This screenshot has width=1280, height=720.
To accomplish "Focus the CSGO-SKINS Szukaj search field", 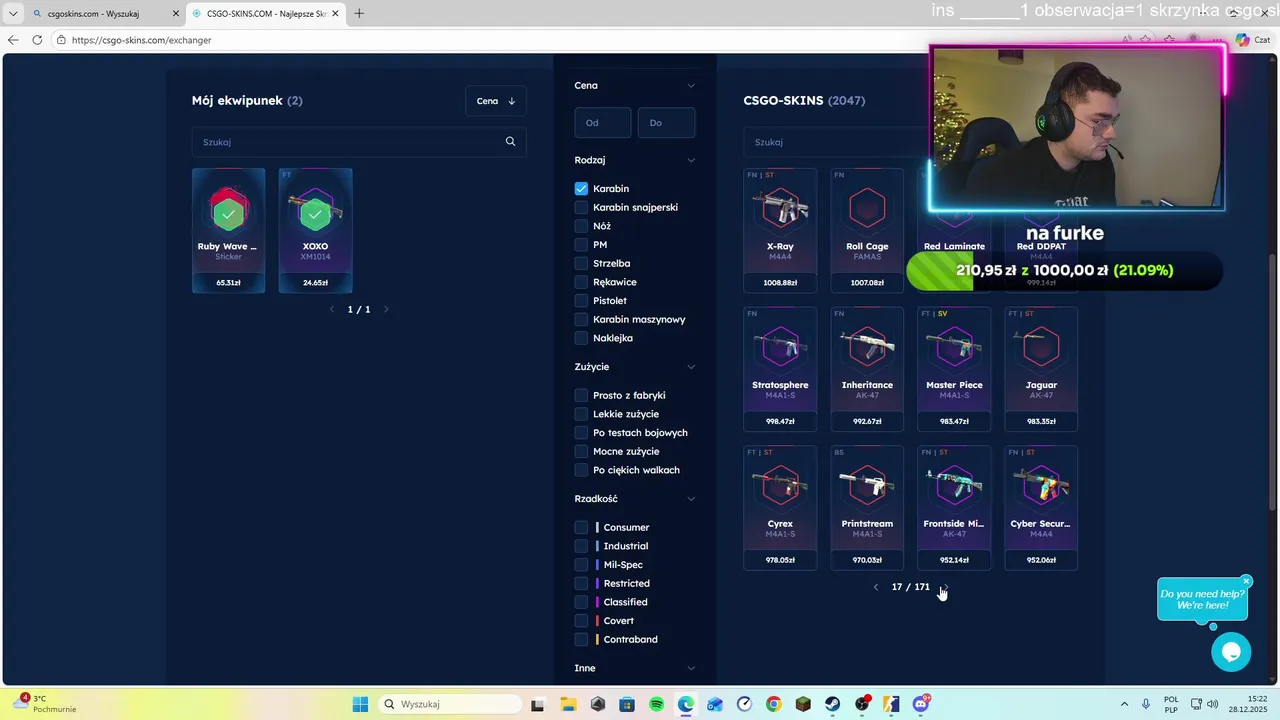I will tap(837, 142).
